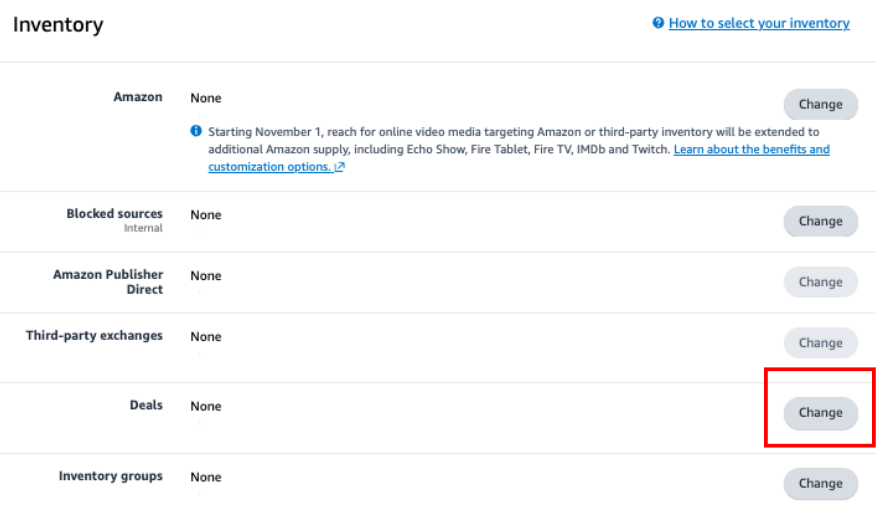Click the 'None' value in Amazon row

(x=206, y=98)
